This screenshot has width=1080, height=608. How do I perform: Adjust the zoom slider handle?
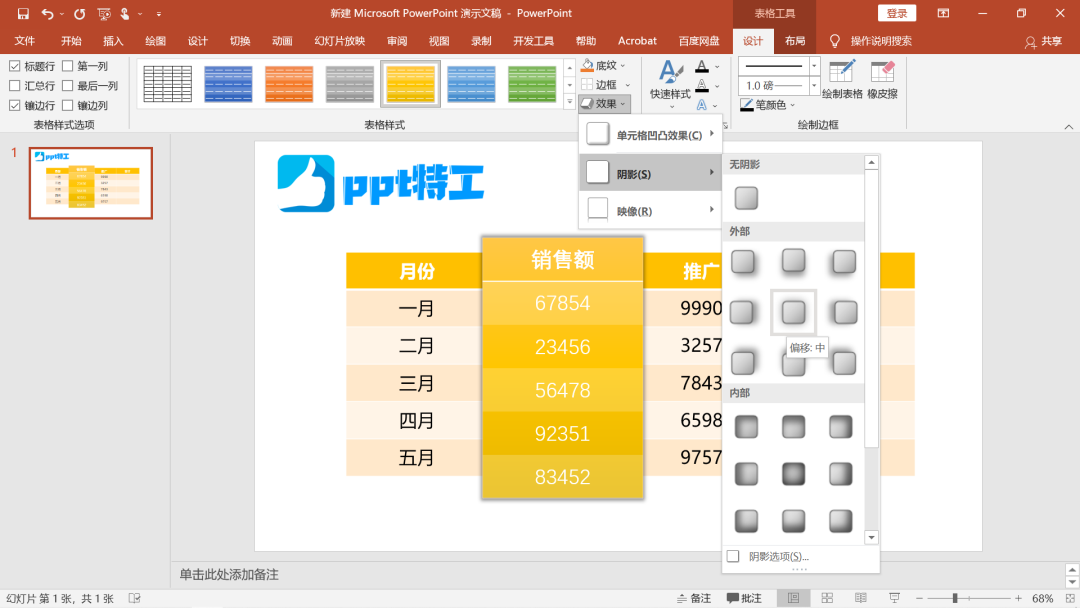tap(955, 598)
